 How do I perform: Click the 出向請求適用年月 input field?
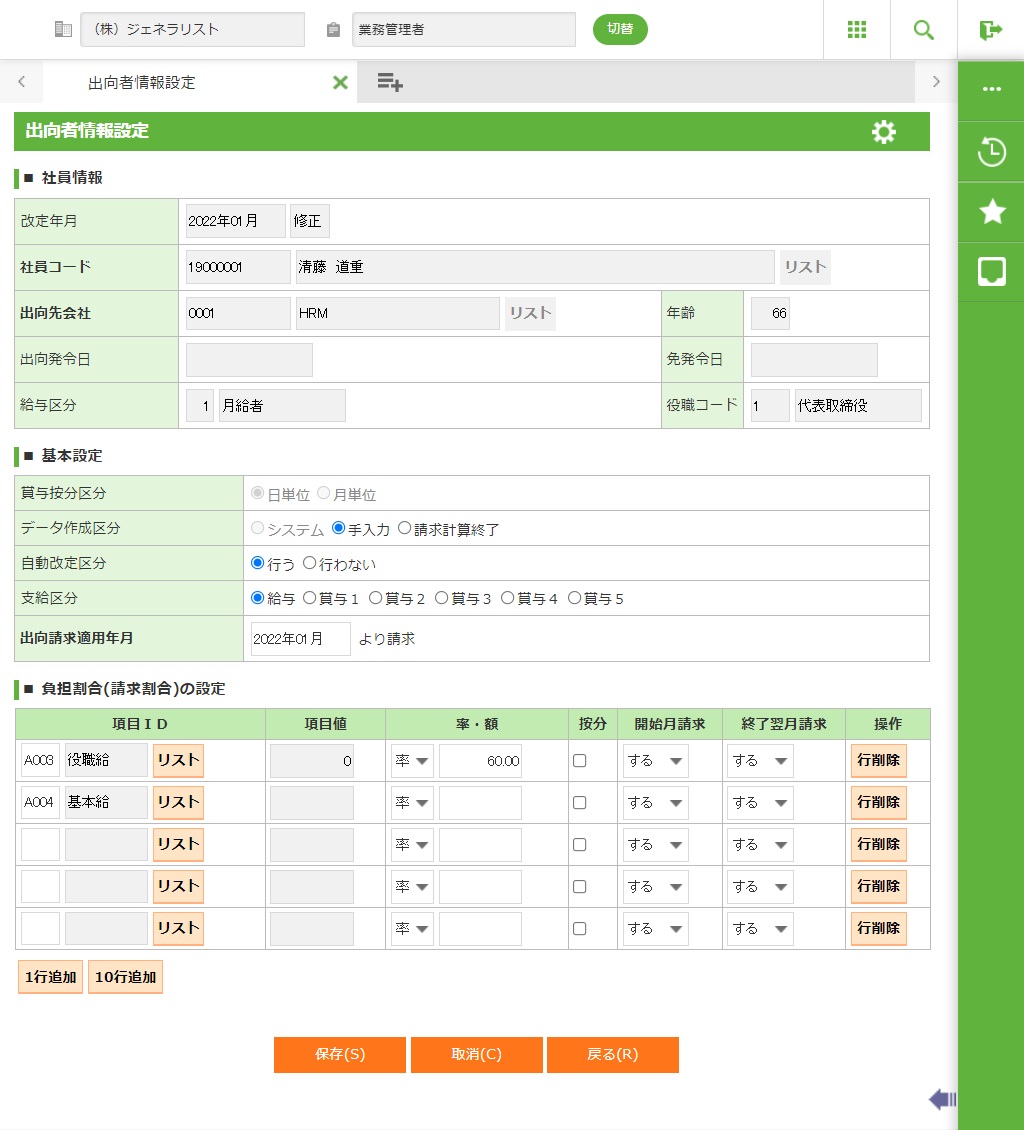300,639
